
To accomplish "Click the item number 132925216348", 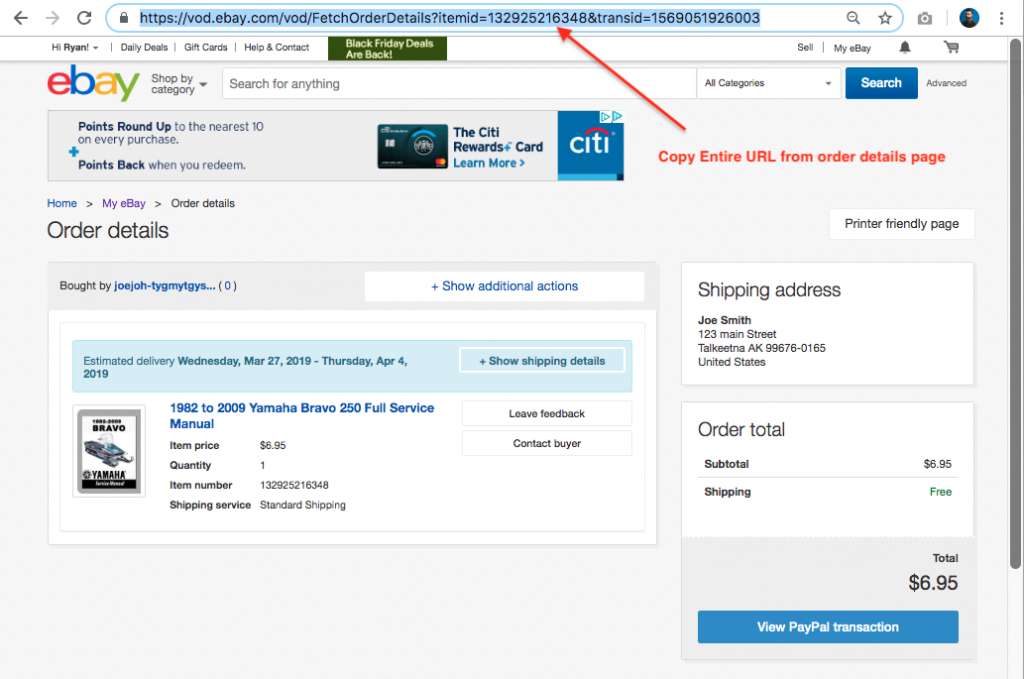I will (x=294, y=485).
